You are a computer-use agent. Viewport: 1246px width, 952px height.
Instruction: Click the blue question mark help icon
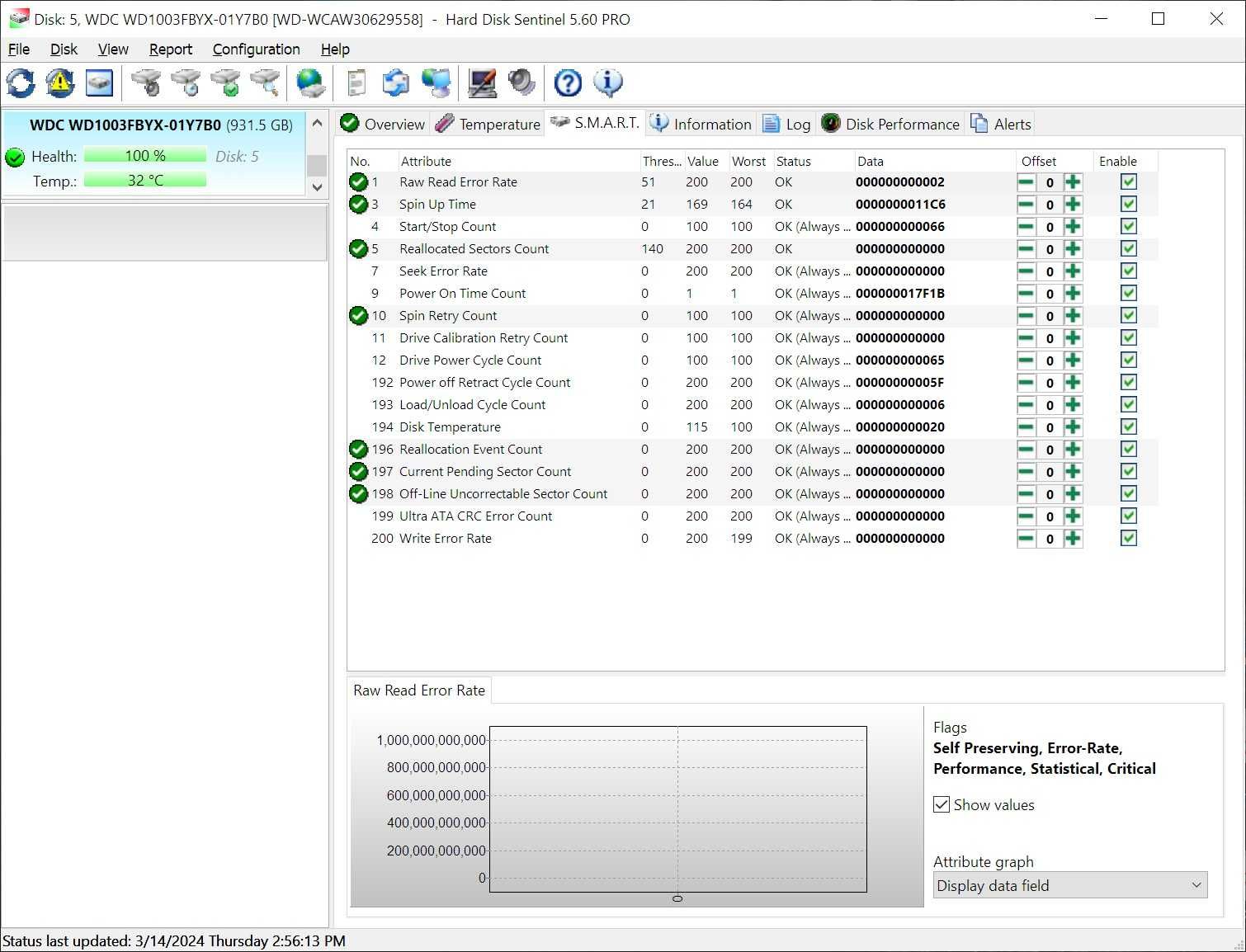[568, 82]
